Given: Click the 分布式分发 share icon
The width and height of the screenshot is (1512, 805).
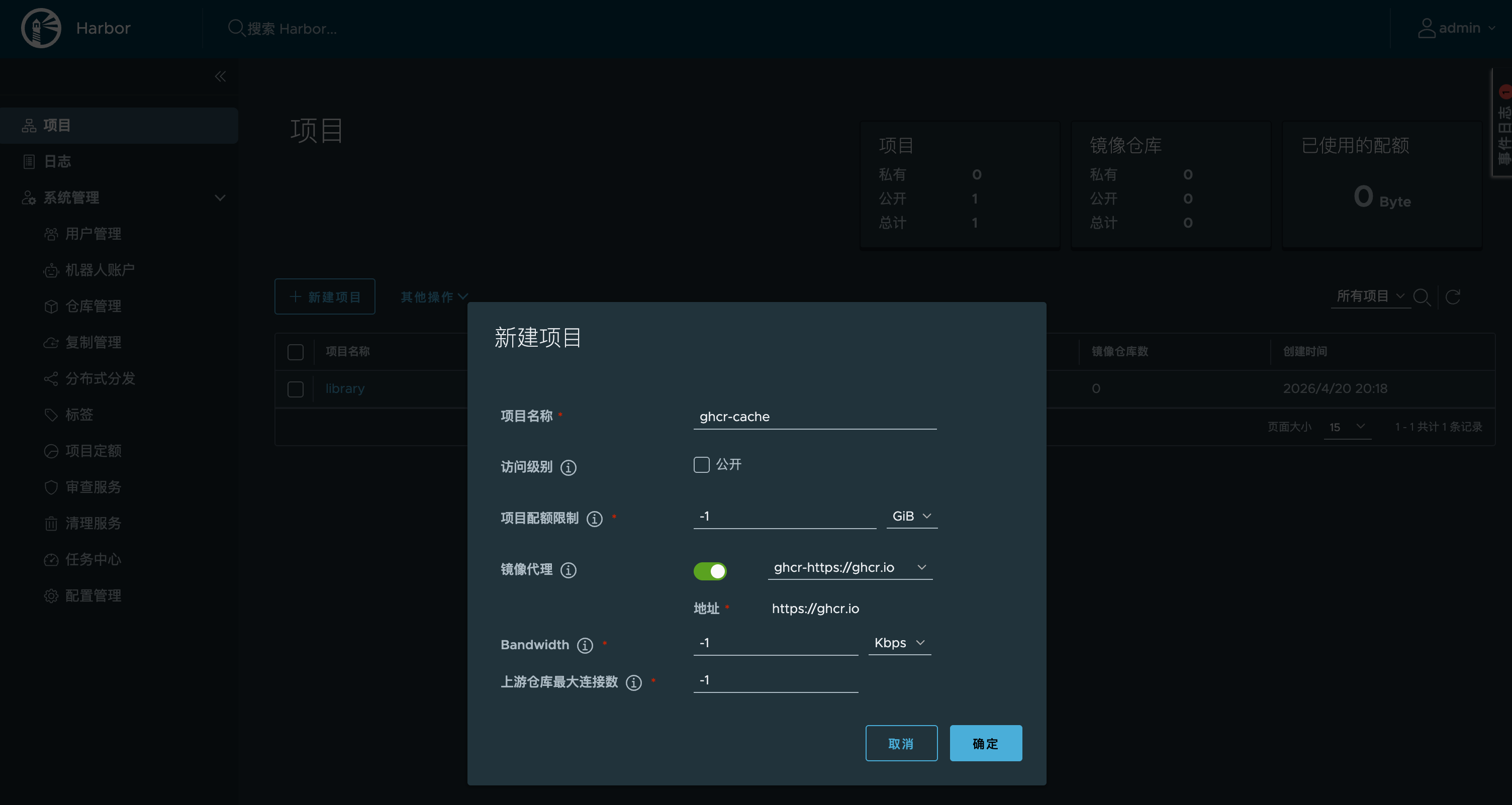Looking at the screenshot, I should [x=51, y=379].
